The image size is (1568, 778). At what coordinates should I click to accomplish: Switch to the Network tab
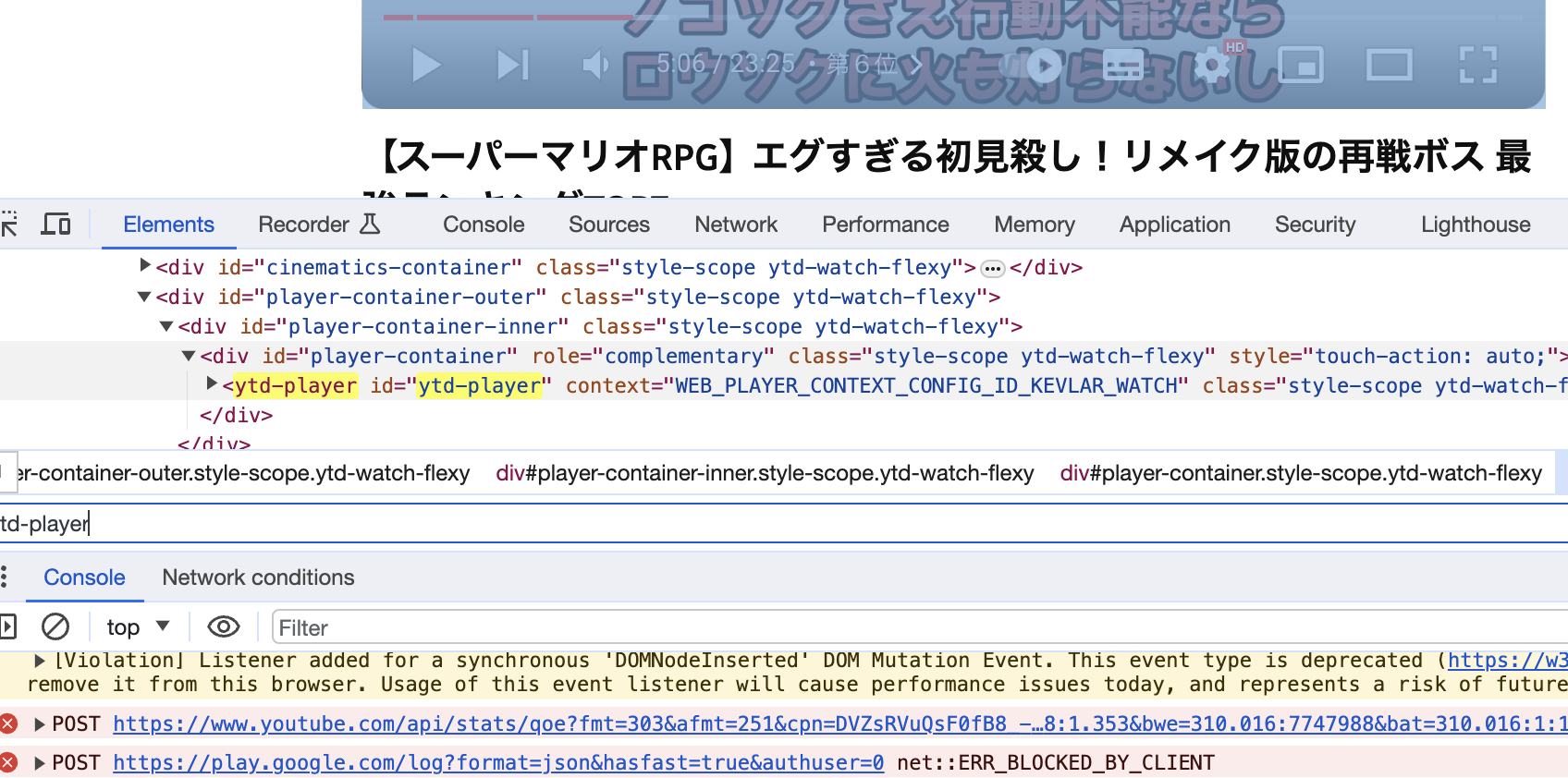tap(736, 225)
